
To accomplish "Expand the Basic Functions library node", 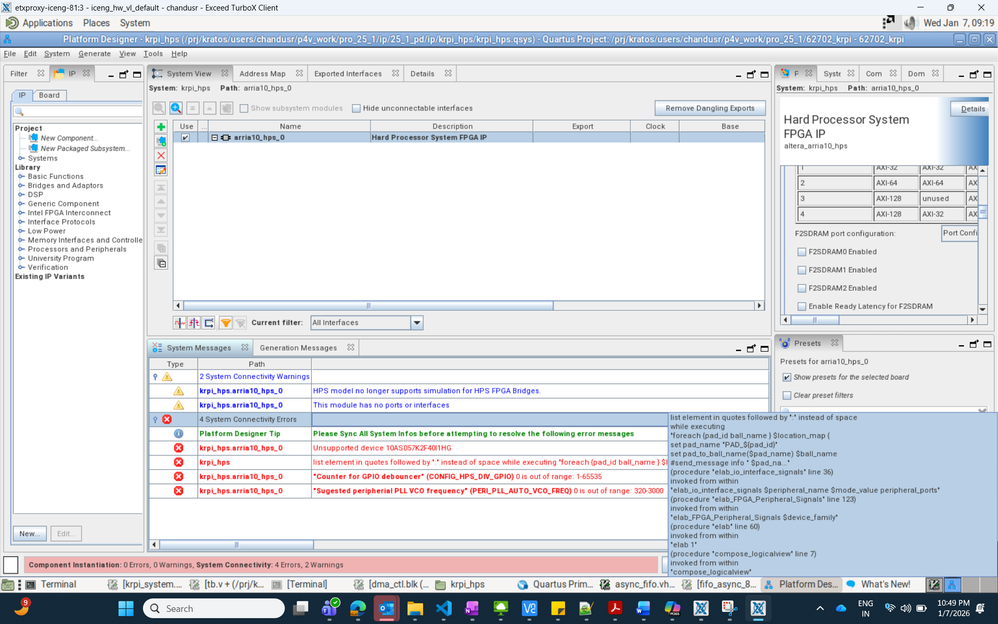I will point(21,177).
